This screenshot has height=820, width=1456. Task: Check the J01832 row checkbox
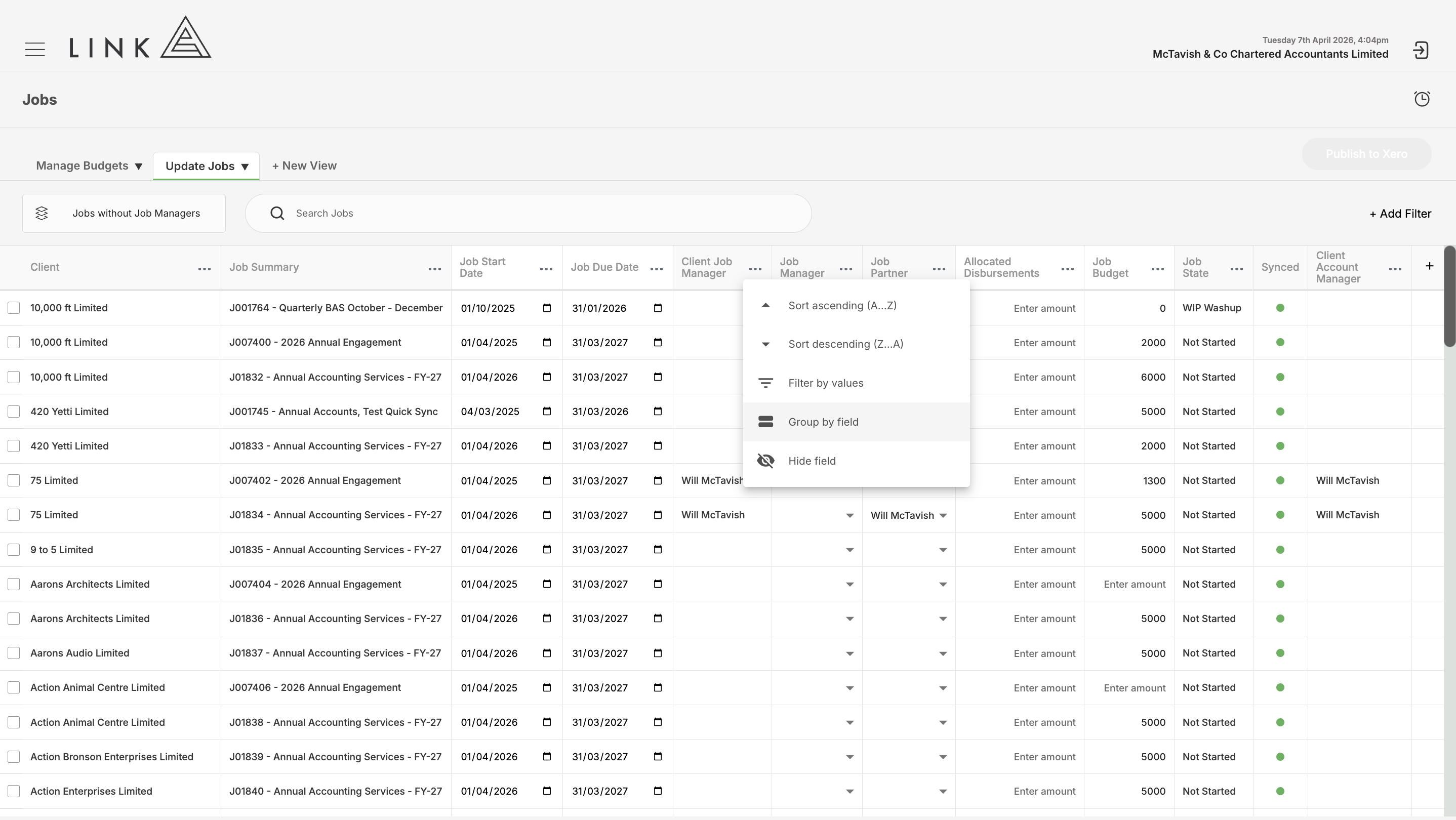pos(14,377)
